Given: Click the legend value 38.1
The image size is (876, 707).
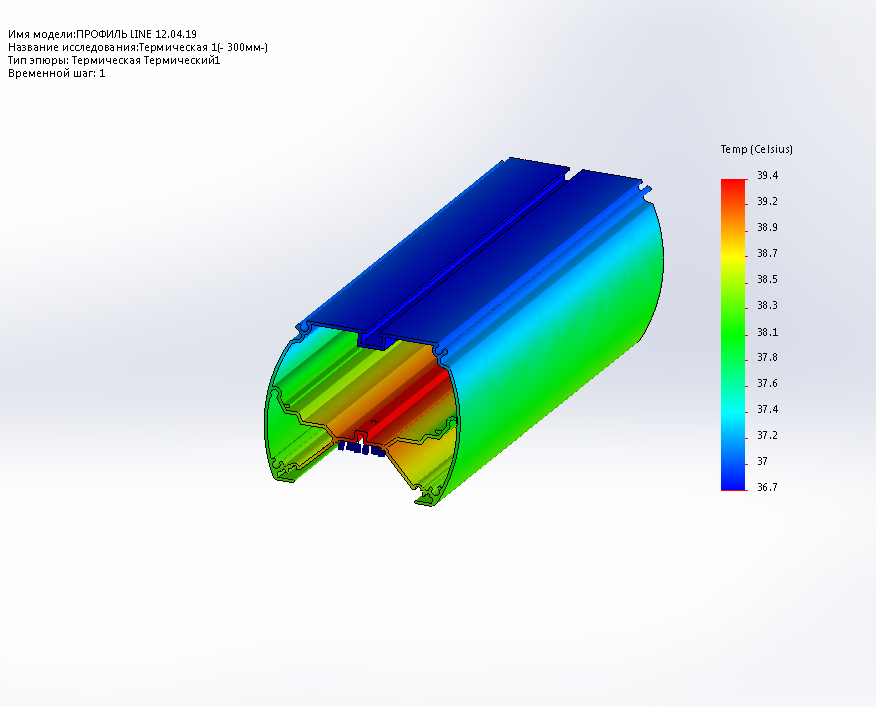Looking at the screenshot, I should click(x=767, y=333).
